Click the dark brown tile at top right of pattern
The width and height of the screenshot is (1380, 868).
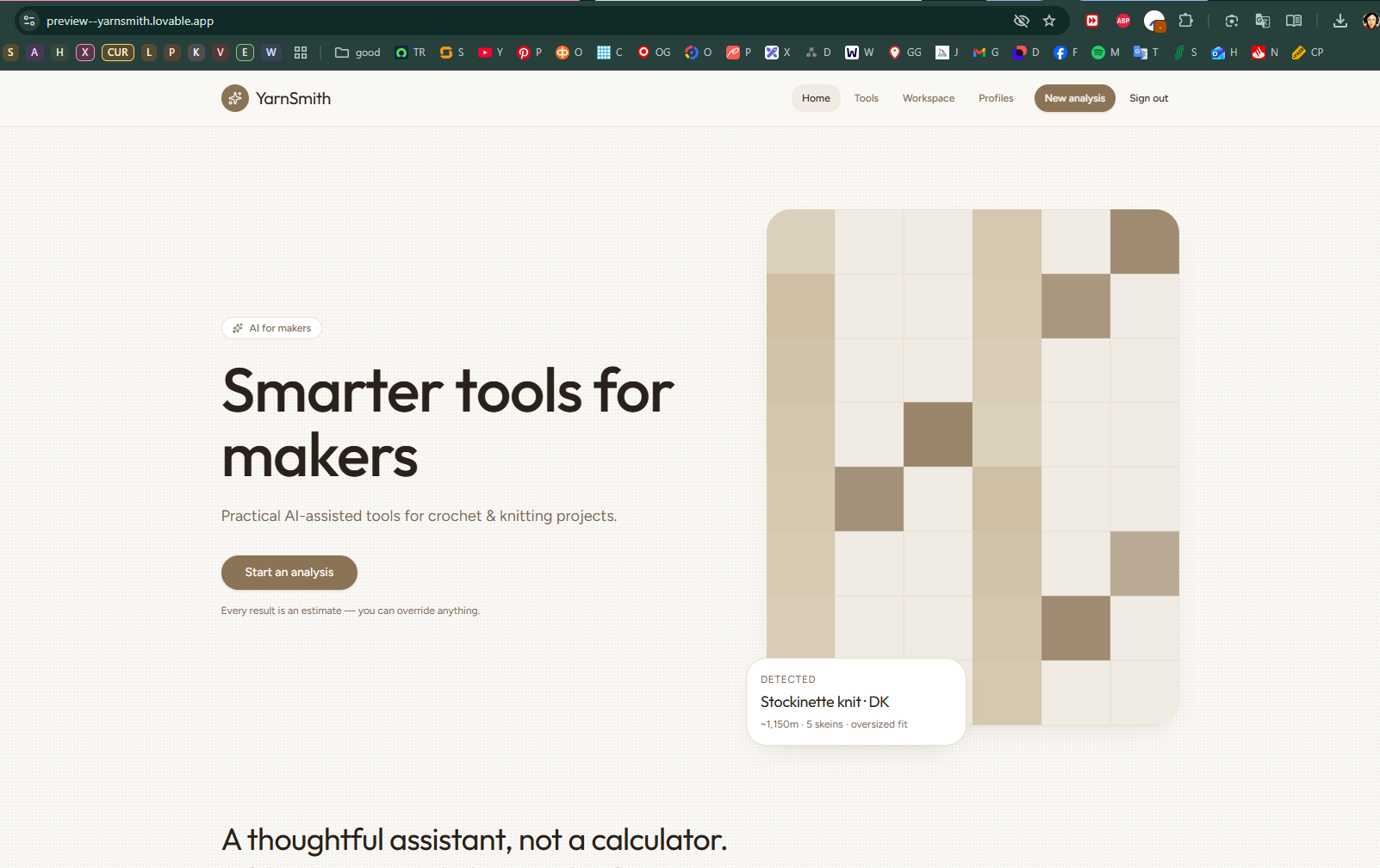pos(1144,242)
